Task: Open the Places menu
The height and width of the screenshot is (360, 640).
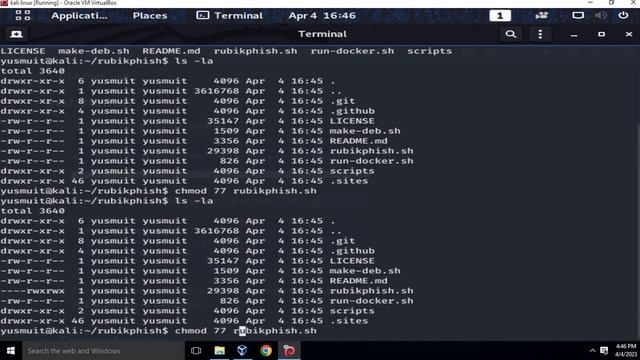Action: click(150, 16)
